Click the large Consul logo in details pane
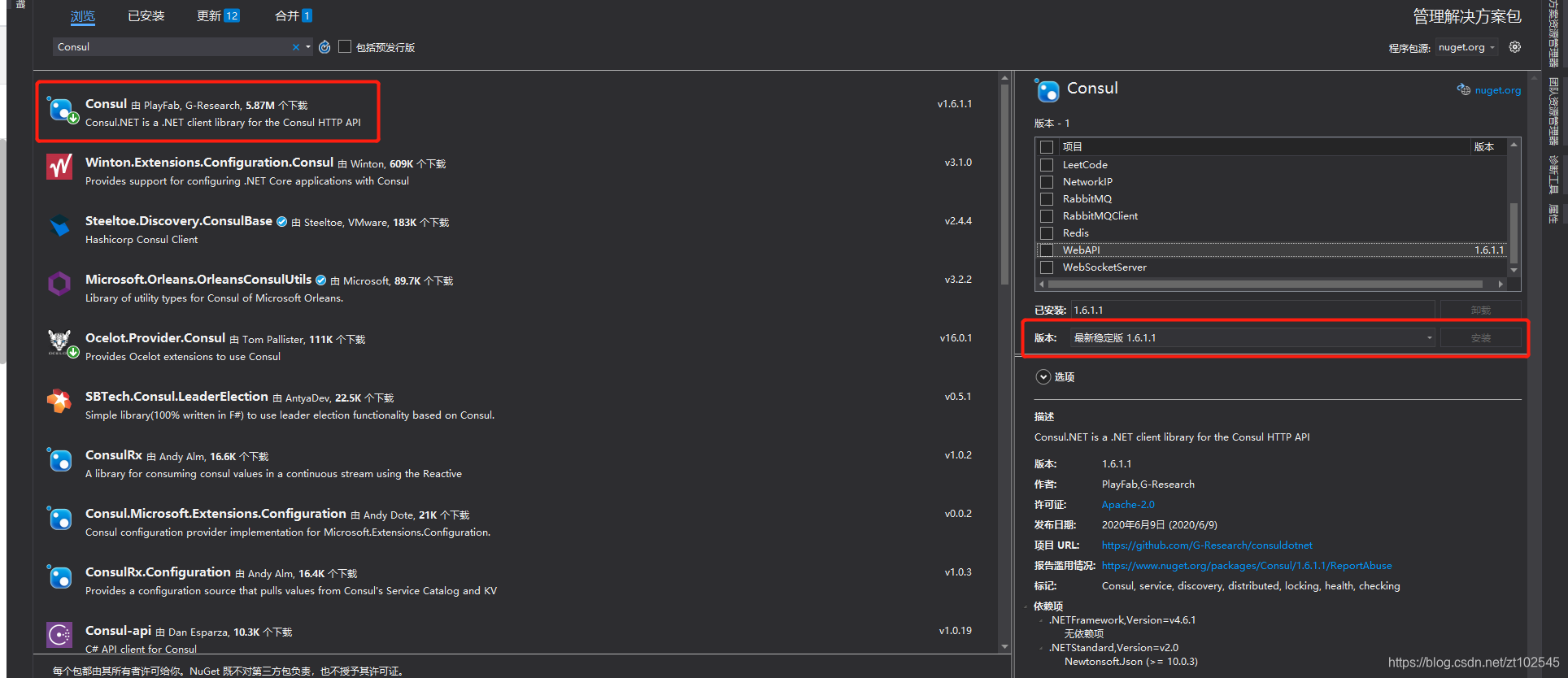The image size is (1568, 678). coord(1048,89)
